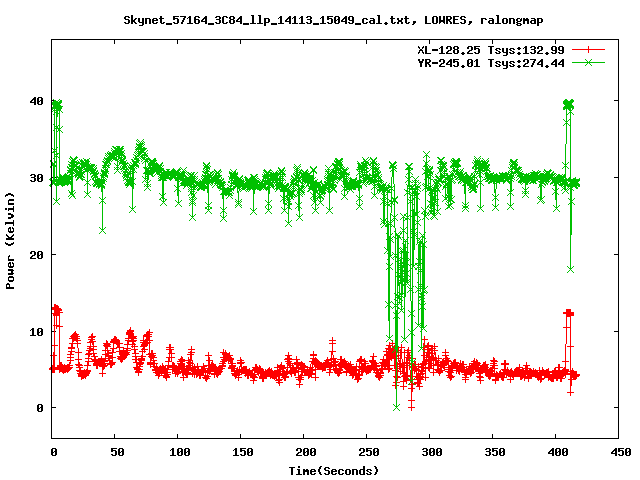Click the x-axis tick label 100

180,452
